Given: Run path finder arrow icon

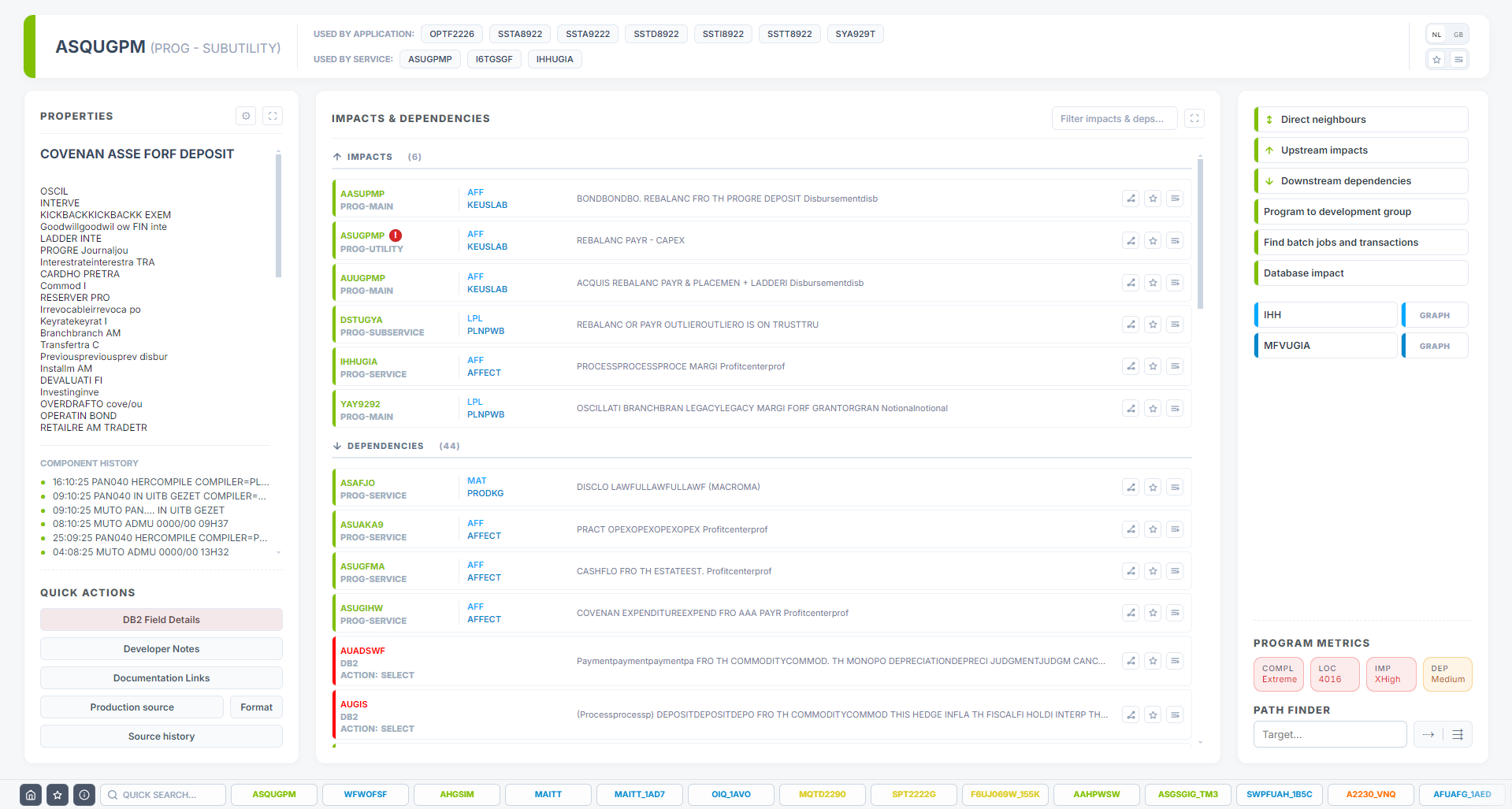Looking at the screenshot, I should 1428,734.
